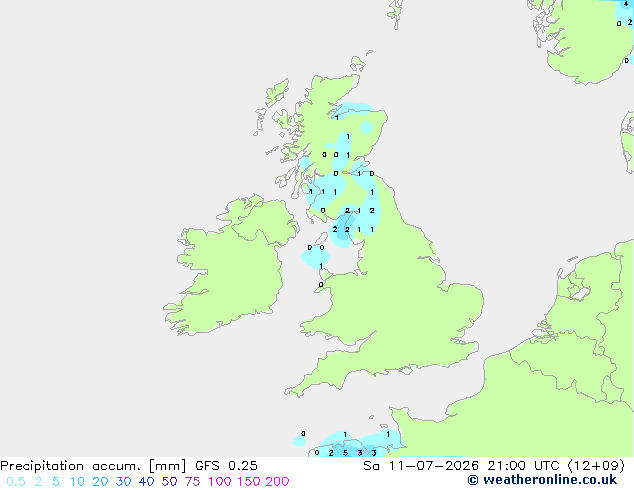
Task: Click the "GFS 0.25" model label
Action: pyautogui.click(x=226, y=466)
